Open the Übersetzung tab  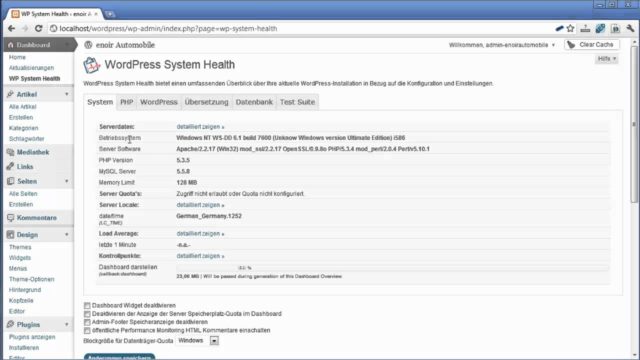click(207, 102)
